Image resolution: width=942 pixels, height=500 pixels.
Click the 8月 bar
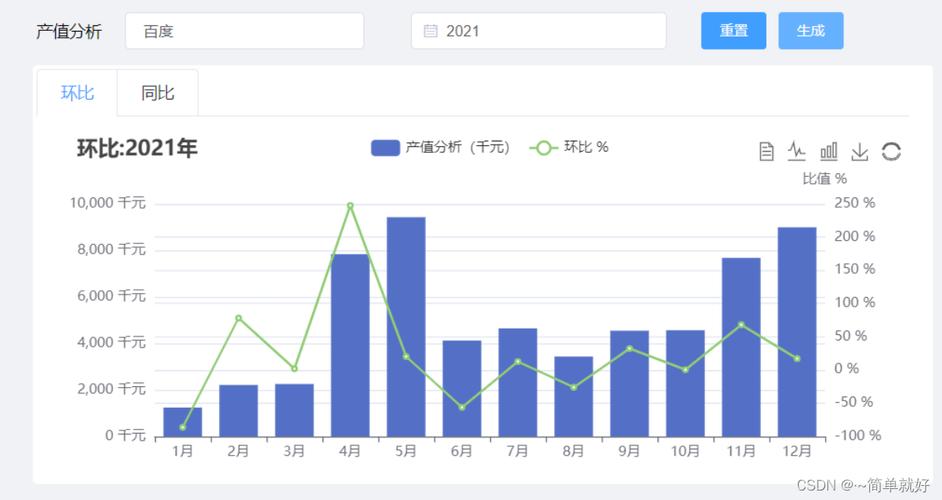click(x=574, y=397)
